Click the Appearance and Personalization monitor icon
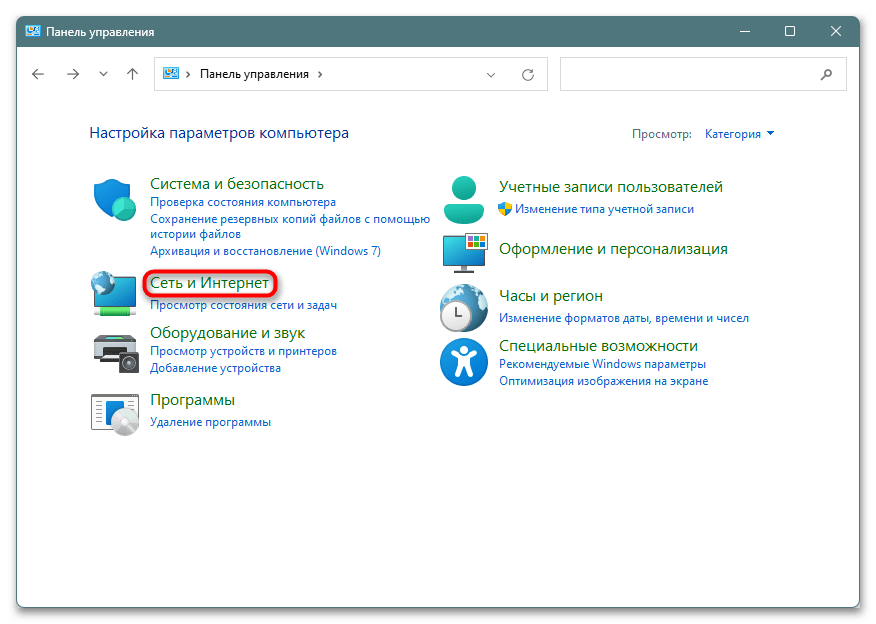Screen dimensions: 876x624 (x=465, y=253)
